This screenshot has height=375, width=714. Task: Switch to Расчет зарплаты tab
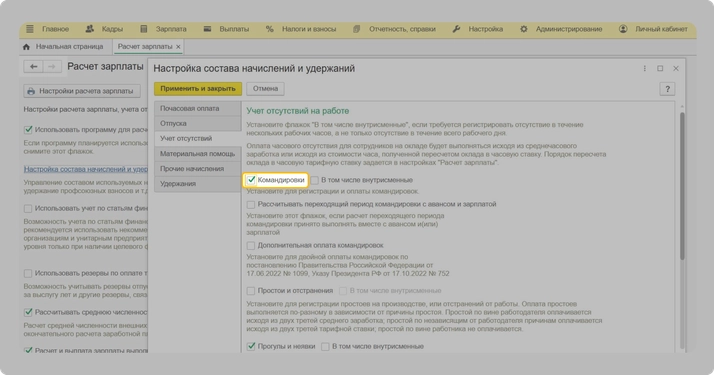(x=145, y=46)
